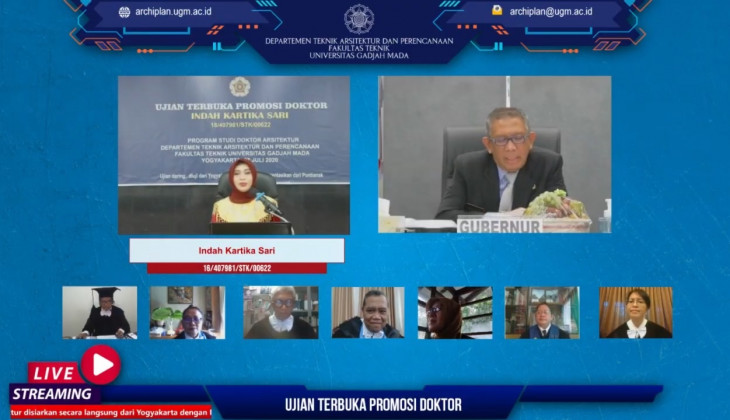The image size is (730, 420).
Task: Select the white-haired examiner with glasses thumbnail
Action: point(281,312)
